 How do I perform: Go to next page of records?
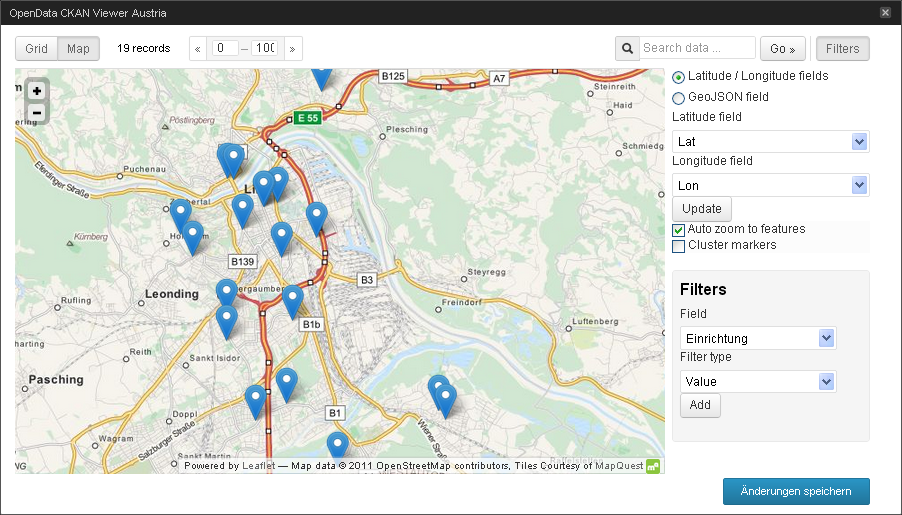(292, 49)
